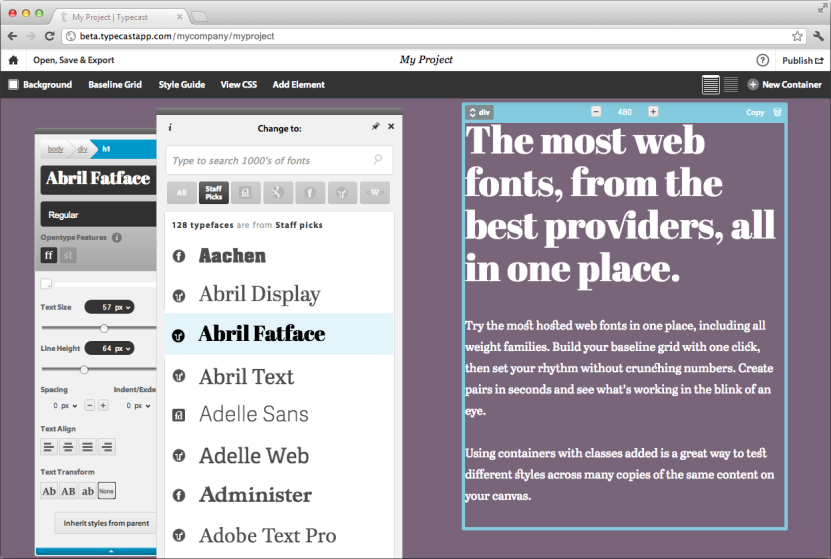Screen dimensions: 831x559
Task: Show light baseline grid lines icon
Action: 731,84
